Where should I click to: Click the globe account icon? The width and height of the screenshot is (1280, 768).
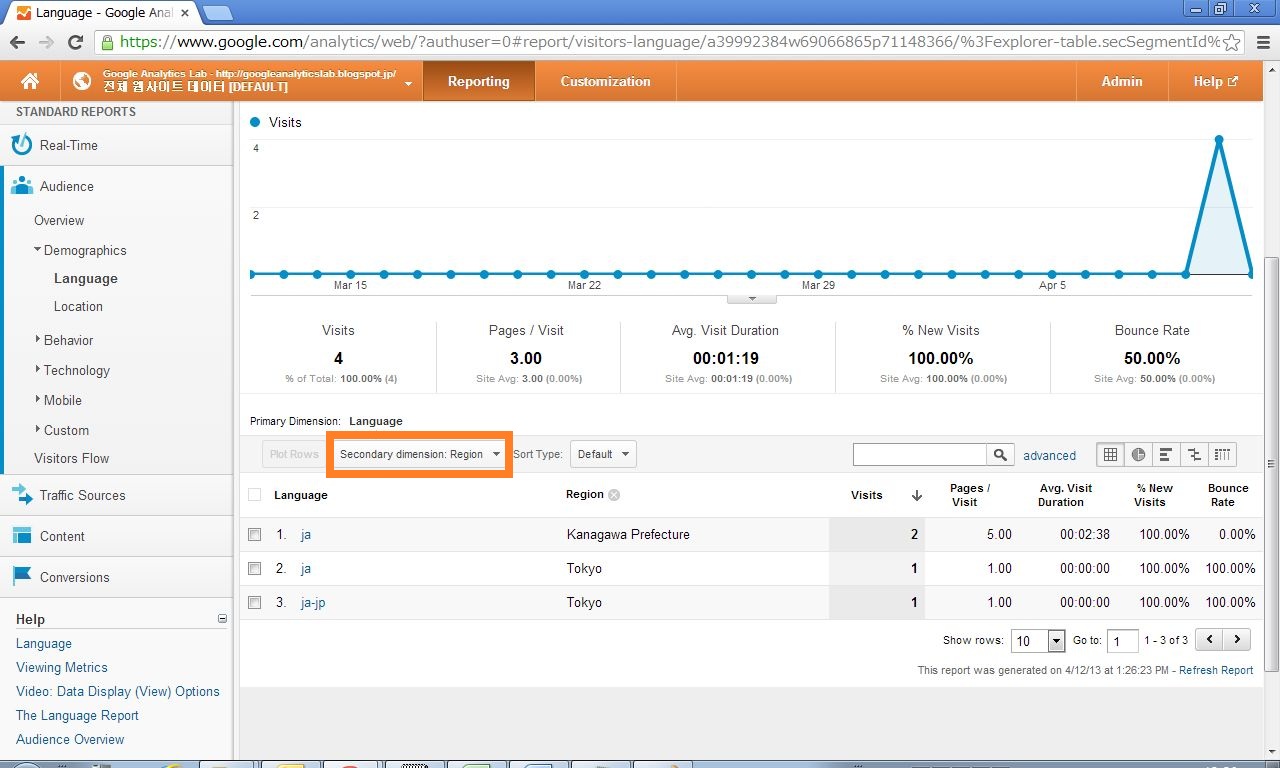[82, 82]
